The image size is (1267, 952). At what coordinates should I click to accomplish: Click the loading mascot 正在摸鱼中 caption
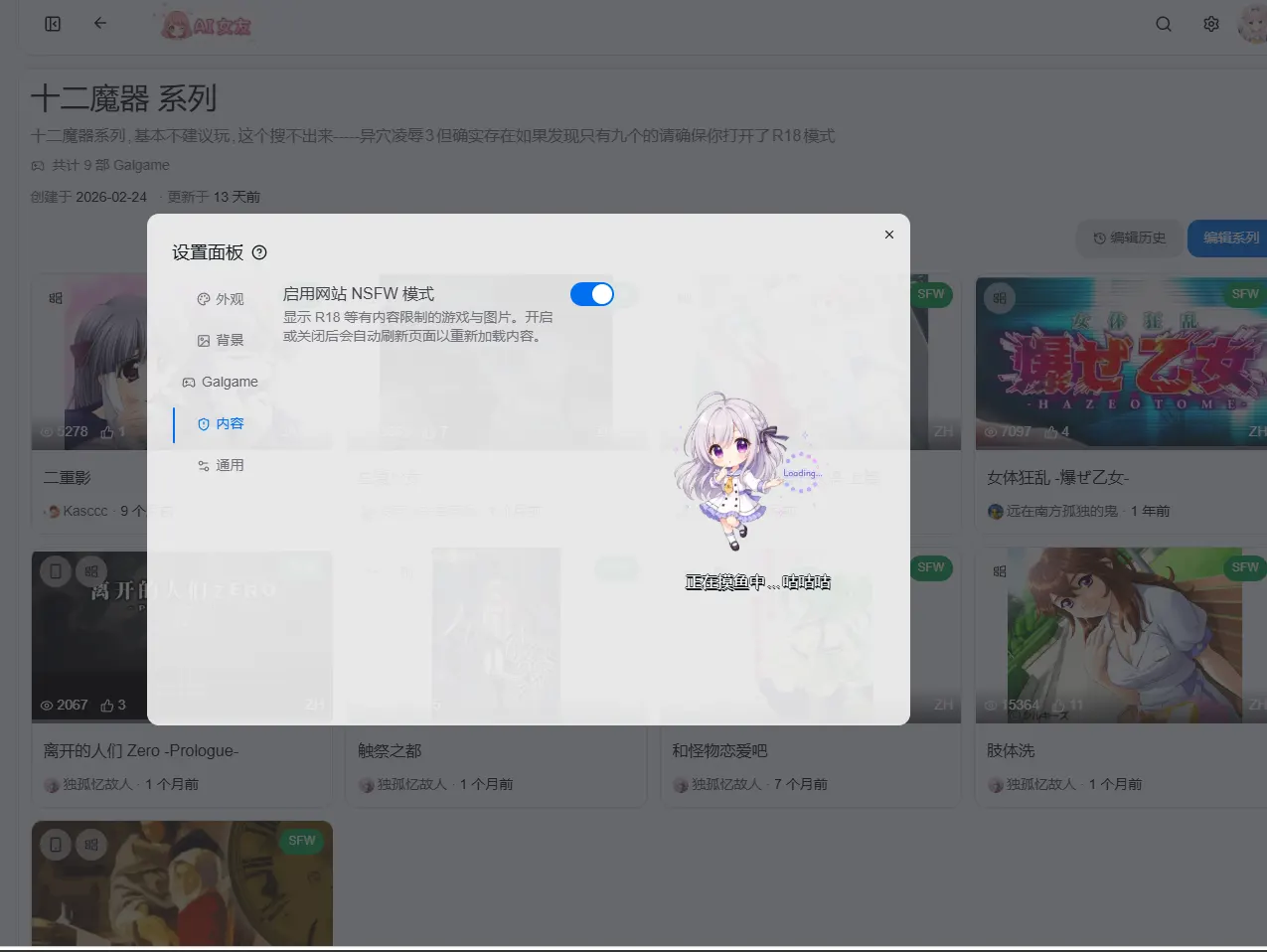758,582
